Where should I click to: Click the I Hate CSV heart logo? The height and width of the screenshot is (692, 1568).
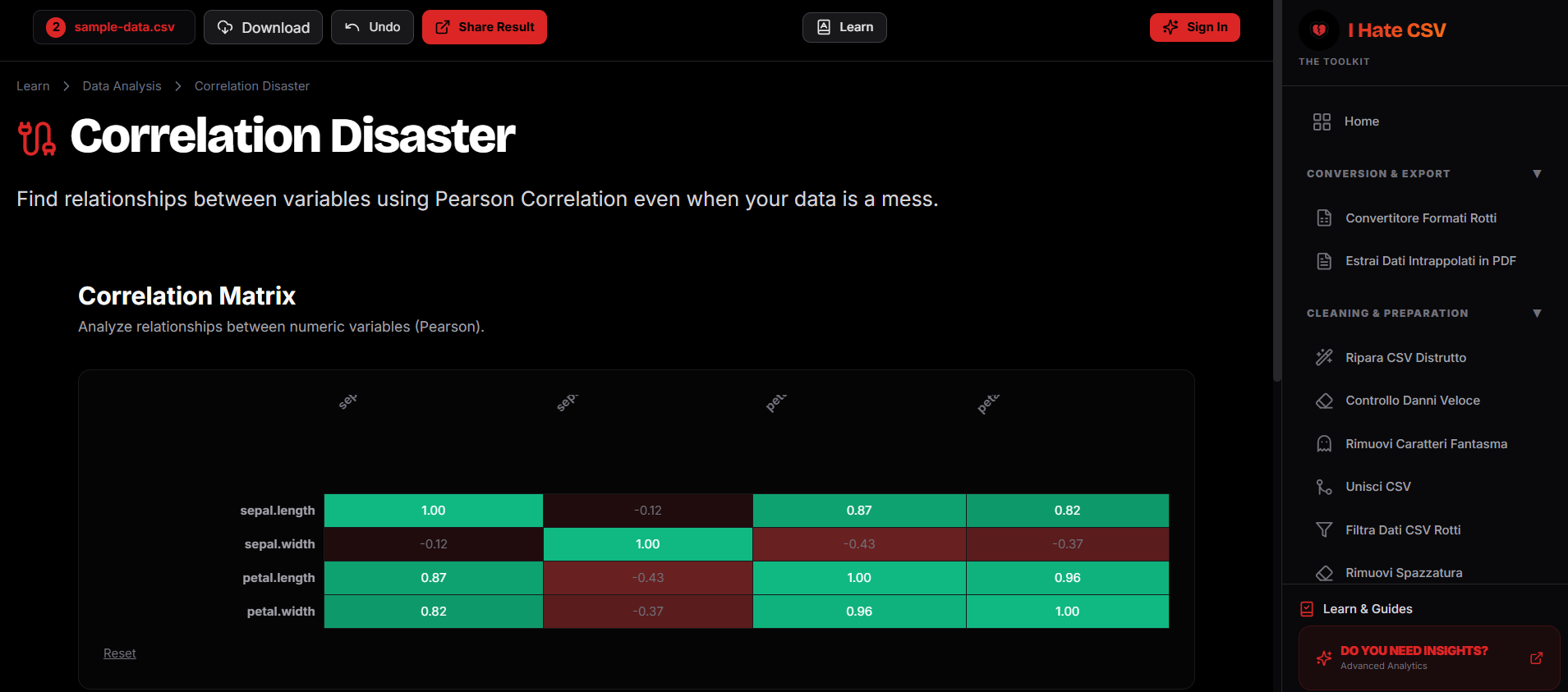click(1319, 30)
